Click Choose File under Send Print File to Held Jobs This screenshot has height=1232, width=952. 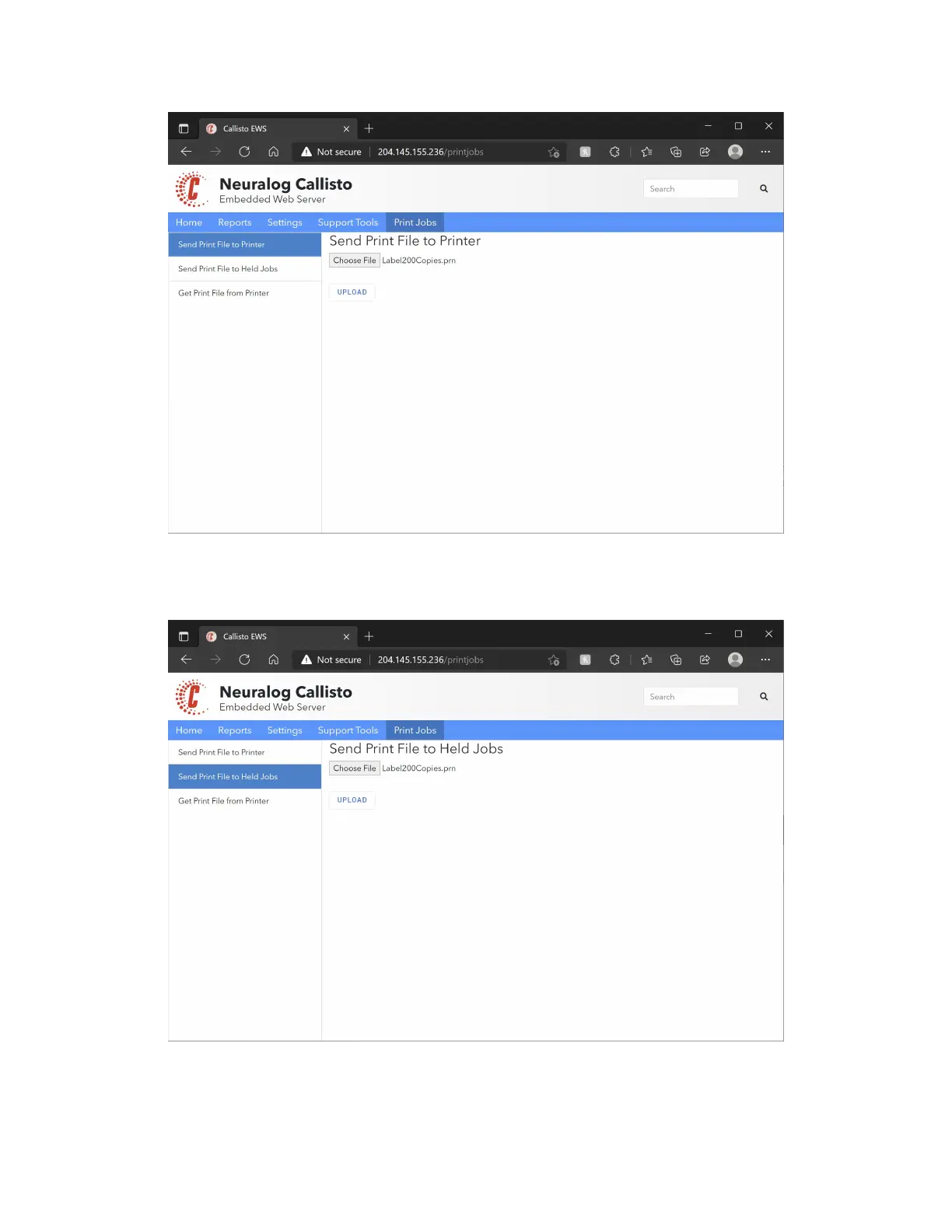tap(355, 768)
